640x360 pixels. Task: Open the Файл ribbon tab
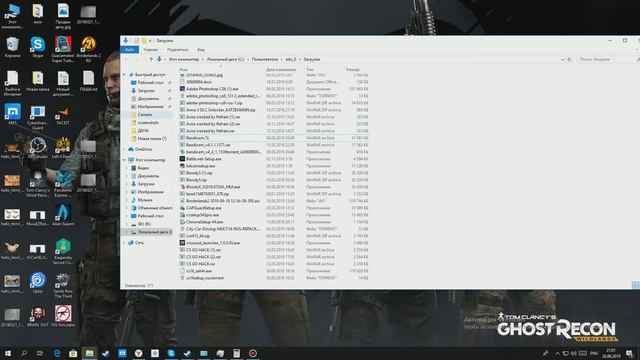click(x=129, y=50)
